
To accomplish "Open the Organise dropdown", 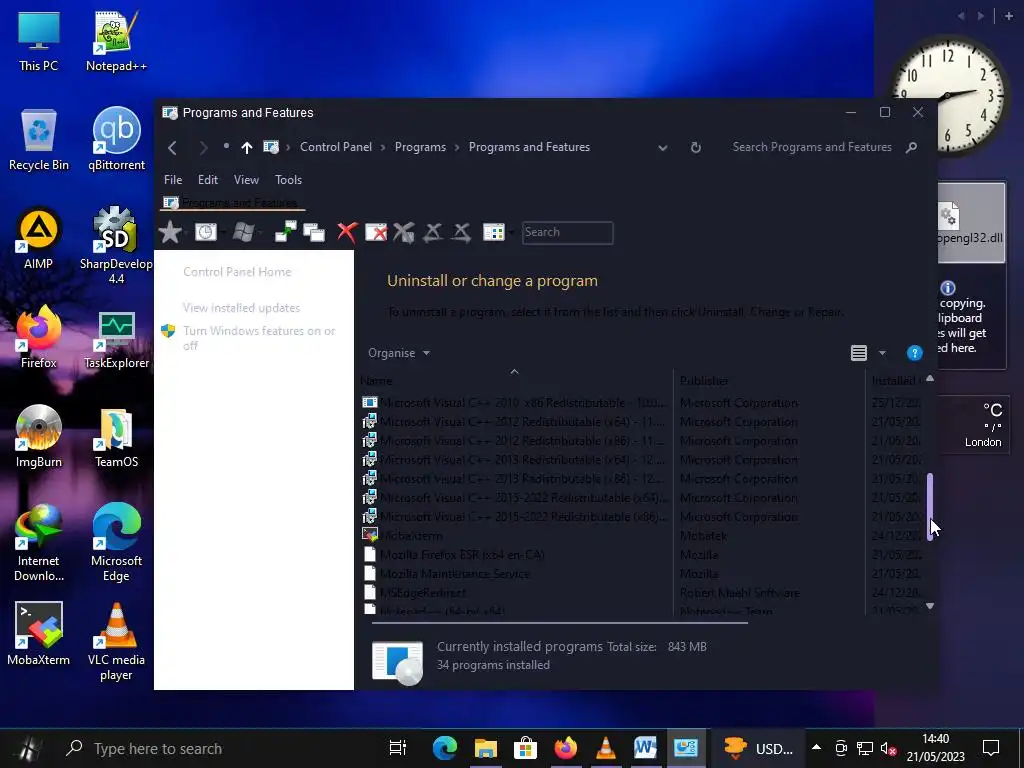I will (x=398, y=353).
